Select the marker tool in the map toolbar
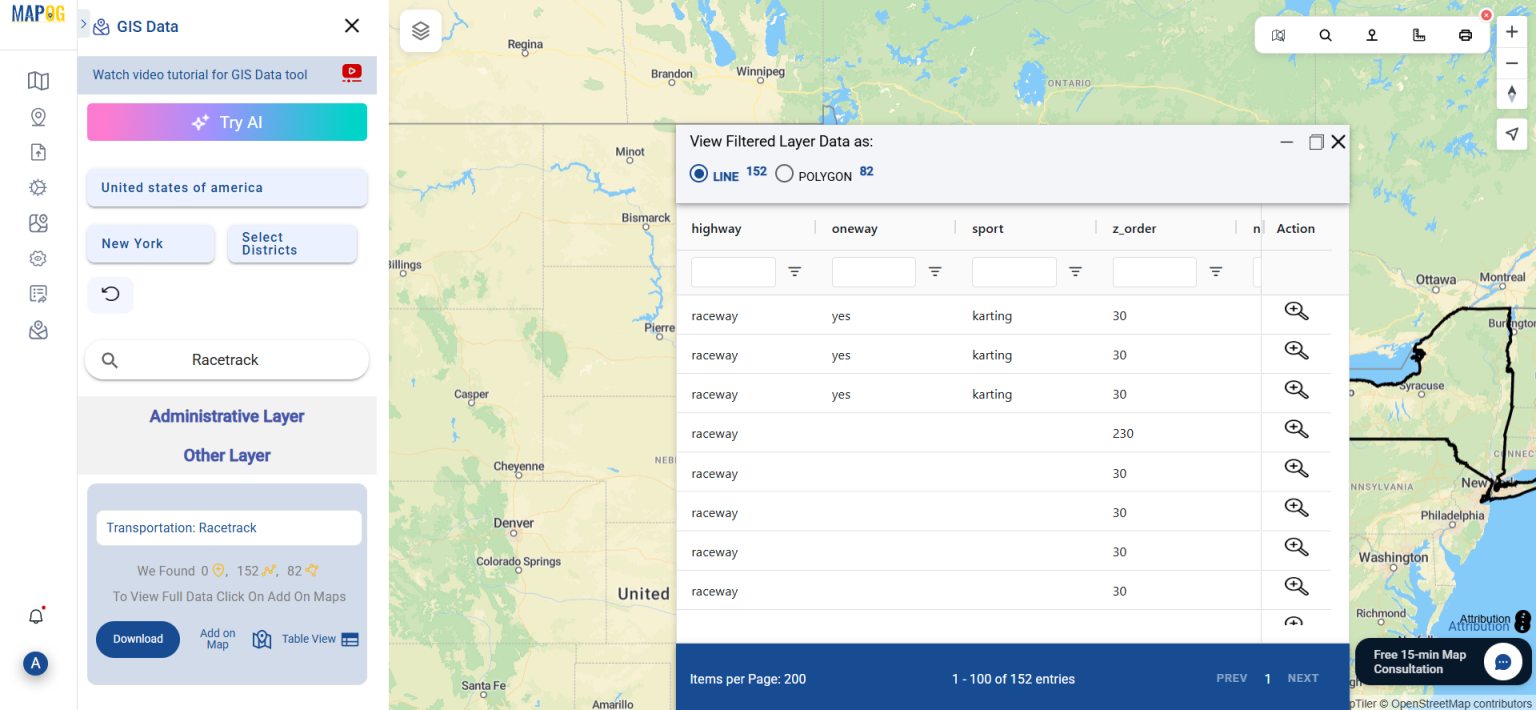The image size is (1536, 710). [1371, 34]
